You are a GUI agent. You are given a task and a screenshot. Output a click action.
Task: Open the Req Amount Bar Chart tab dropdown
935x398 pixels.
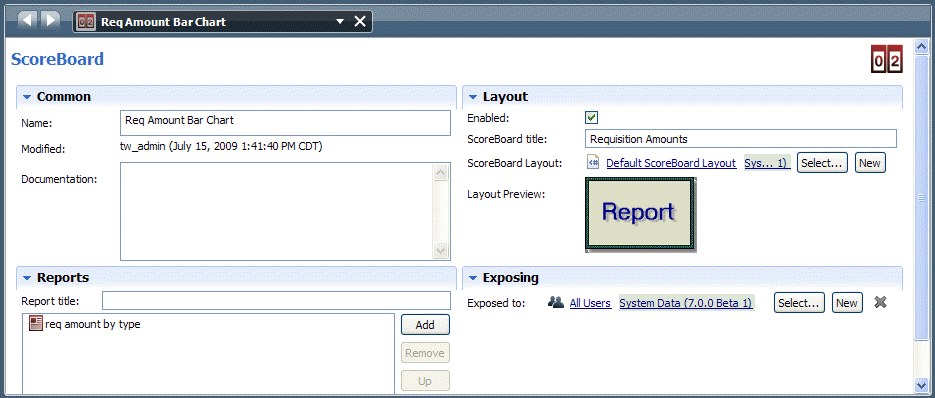[340, 21]
